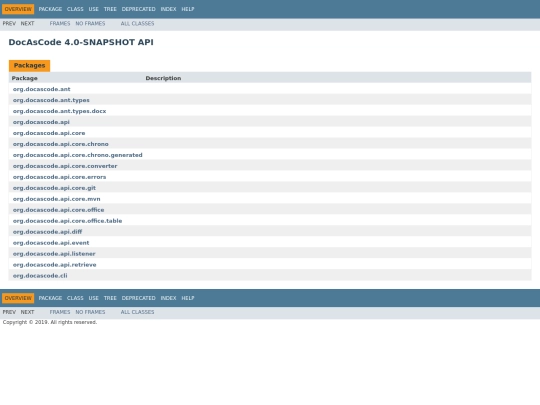
Task: Go to Tree in the bottom navigation bar
Action: [x=110, y=298]
